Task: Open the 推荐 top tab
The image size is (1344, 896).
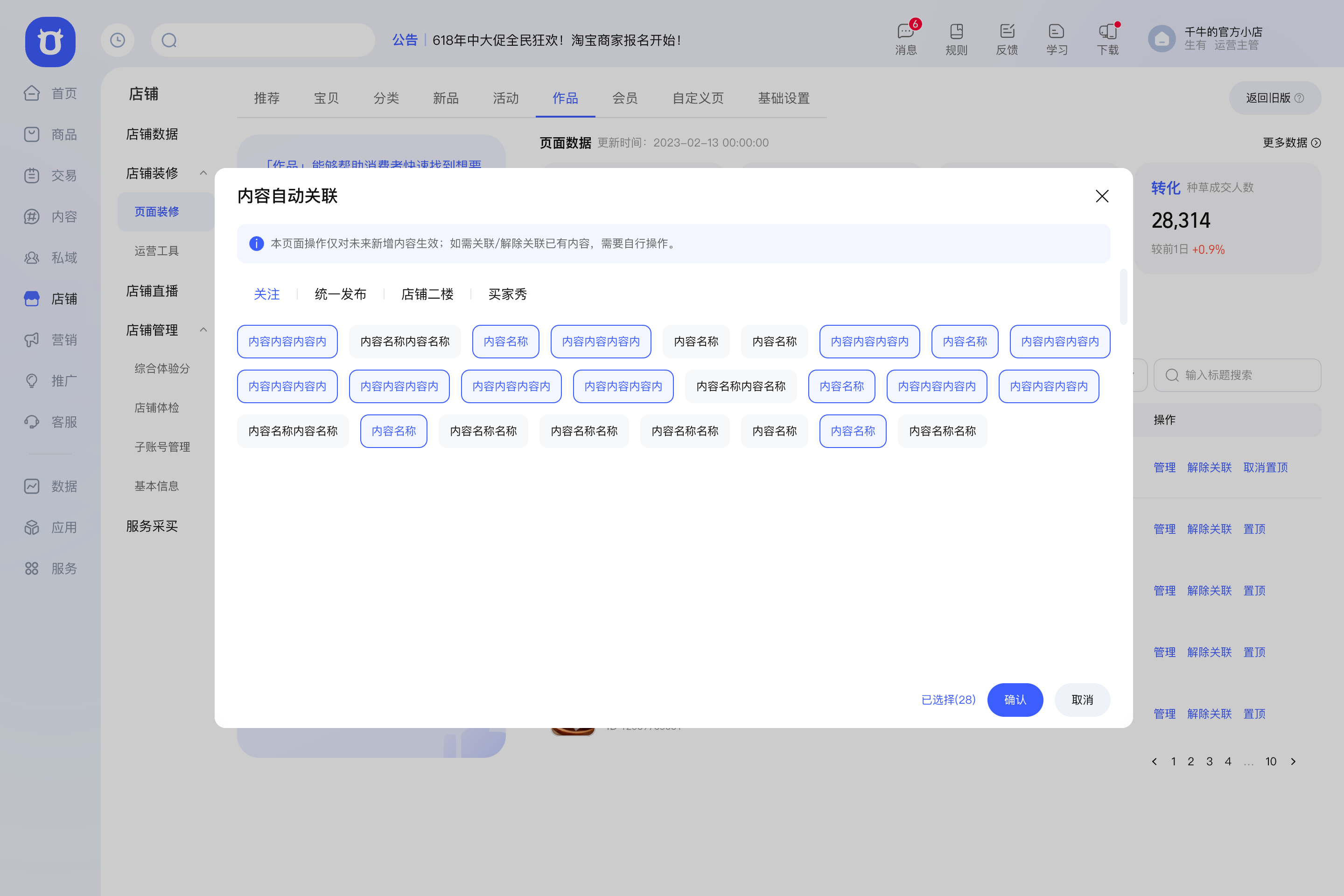Action: click(x=267, y=98)
